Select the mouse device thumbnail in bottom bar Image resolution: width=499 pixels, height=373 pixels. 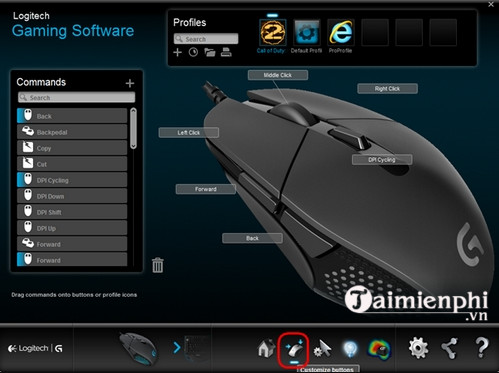[138, 348]
